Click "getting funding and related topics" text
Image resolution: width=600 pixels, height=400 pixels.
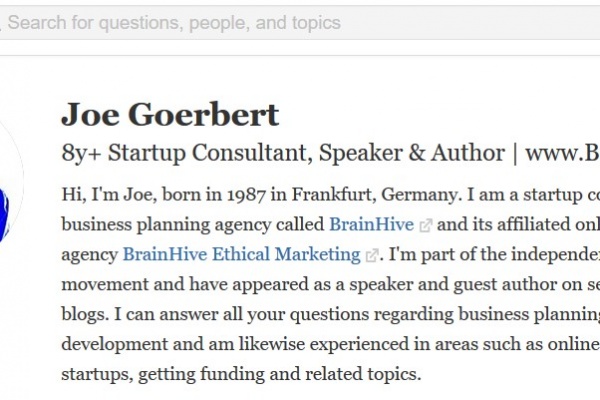tap(317, 376)
